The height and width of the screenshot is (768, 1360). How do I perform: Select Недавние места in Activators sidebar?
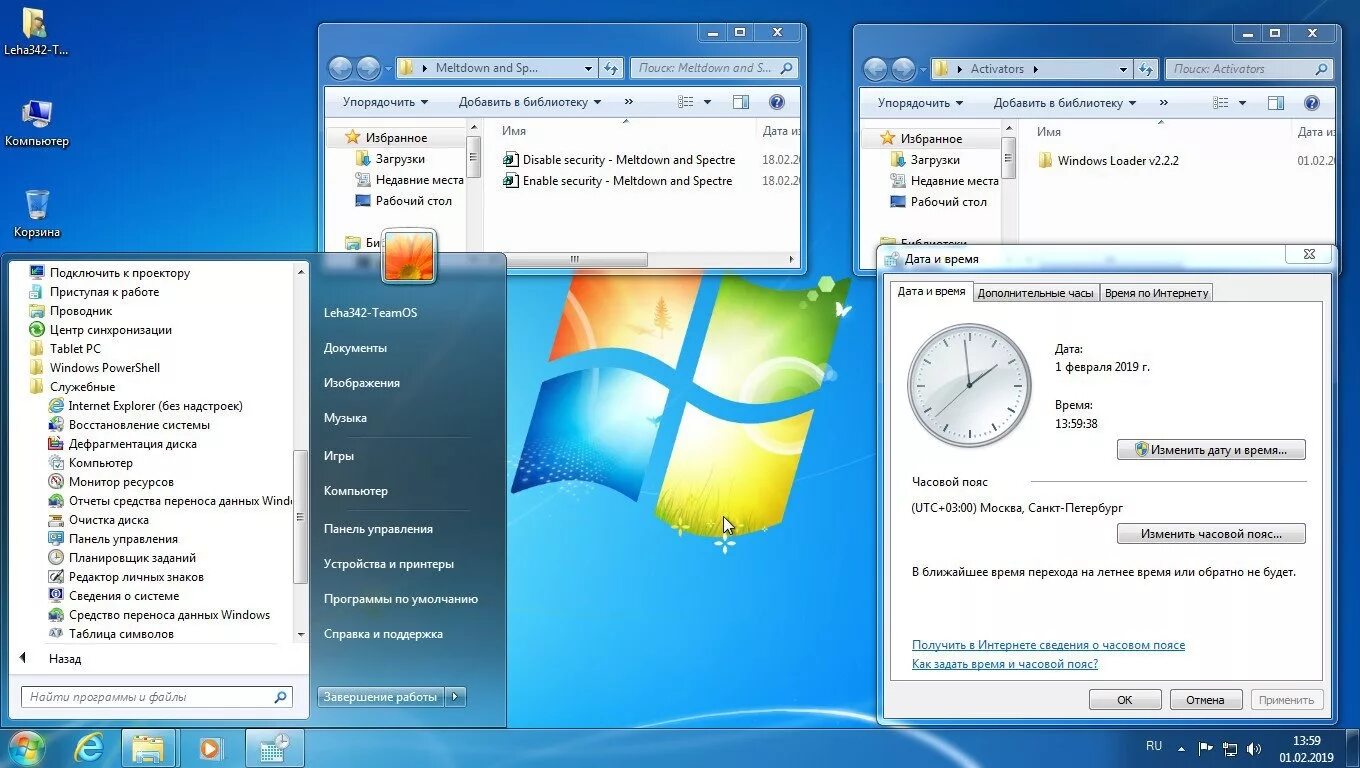[x=943, y=181]
